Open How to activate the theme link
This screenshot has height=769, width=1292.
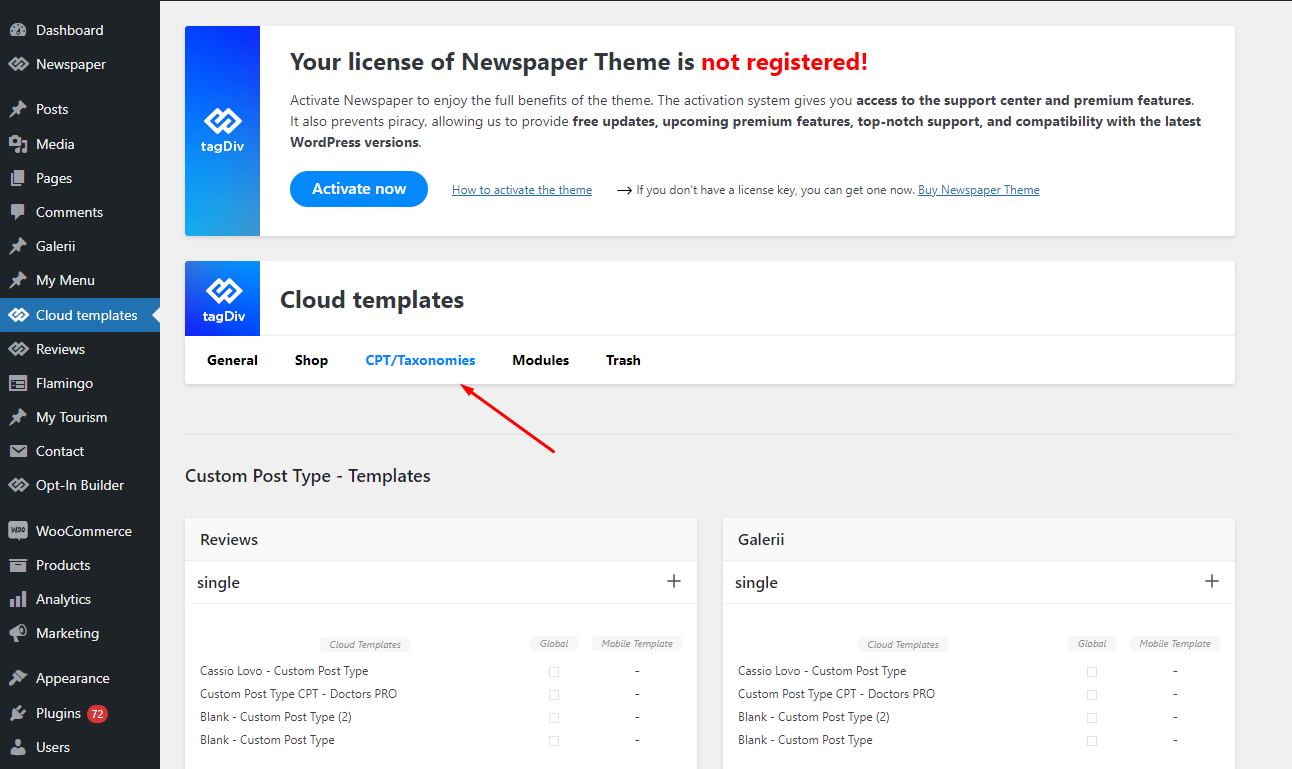tap(522, 190)
